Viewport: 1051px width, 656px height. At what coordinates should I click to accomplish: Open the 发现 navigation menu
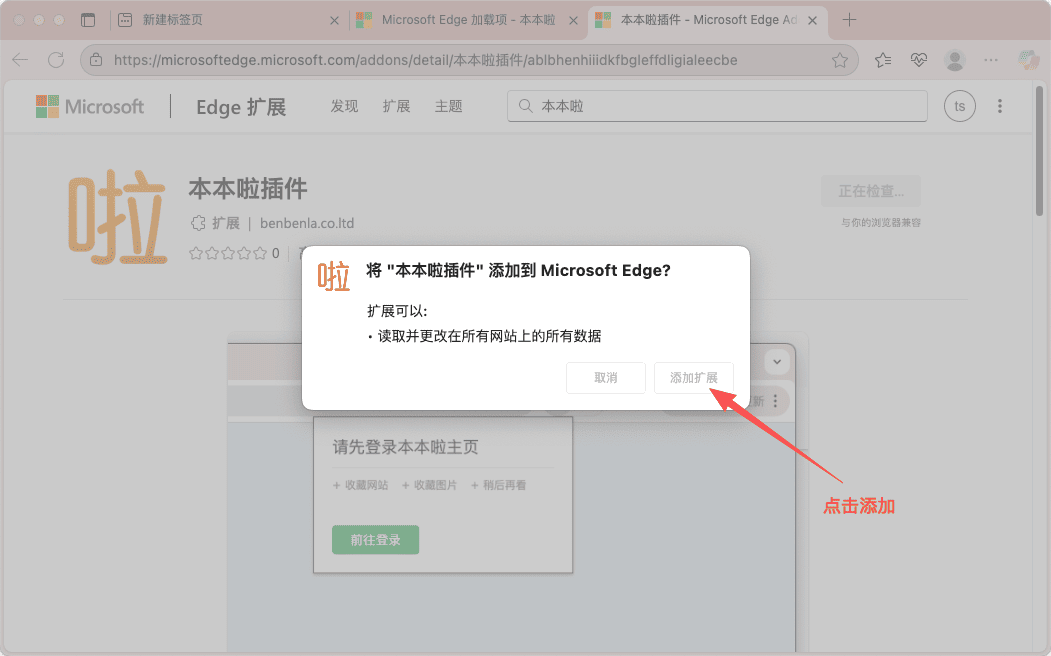coord(344,106)
